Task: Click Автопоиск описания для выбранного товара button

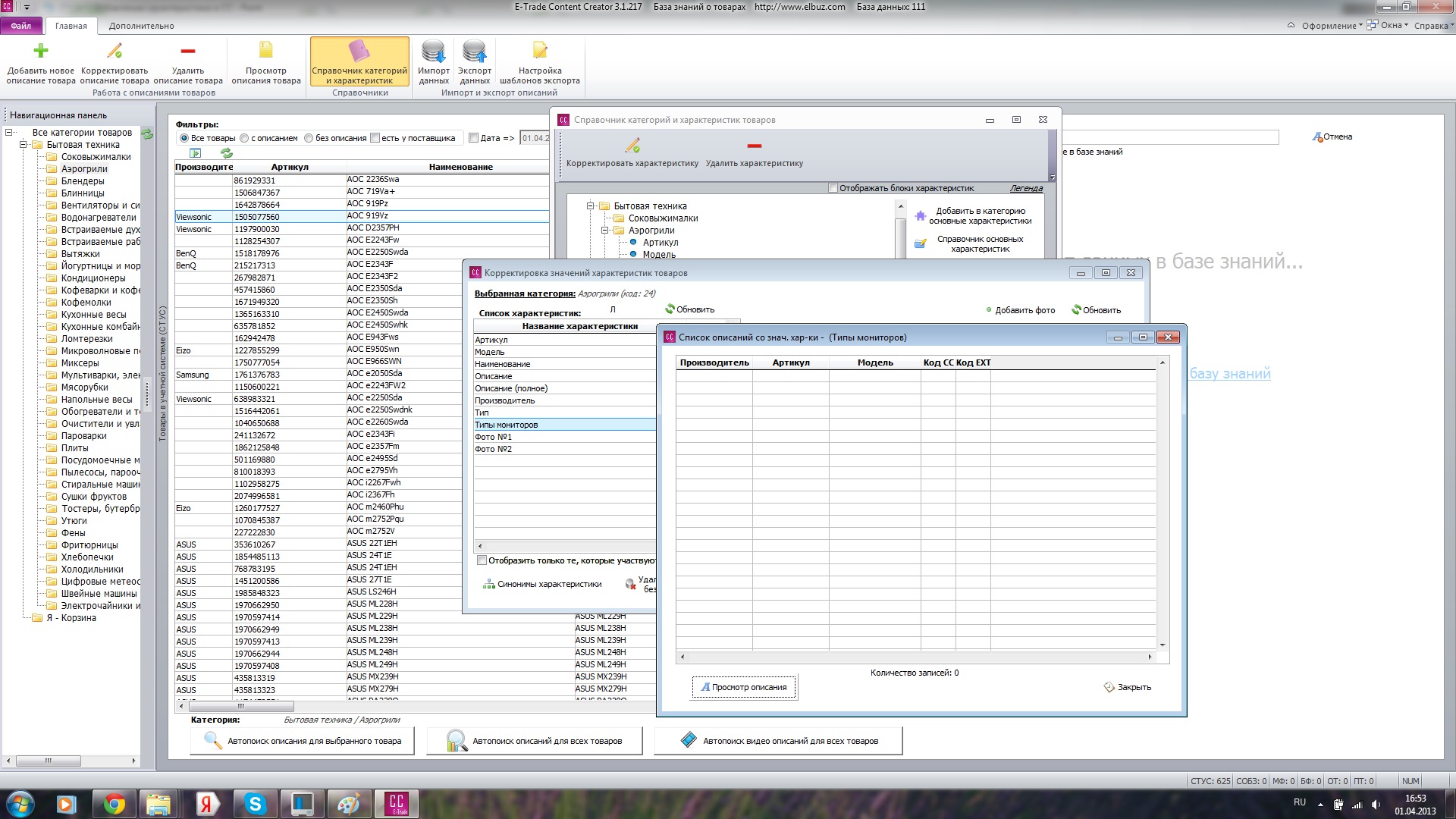Action: 302,741
